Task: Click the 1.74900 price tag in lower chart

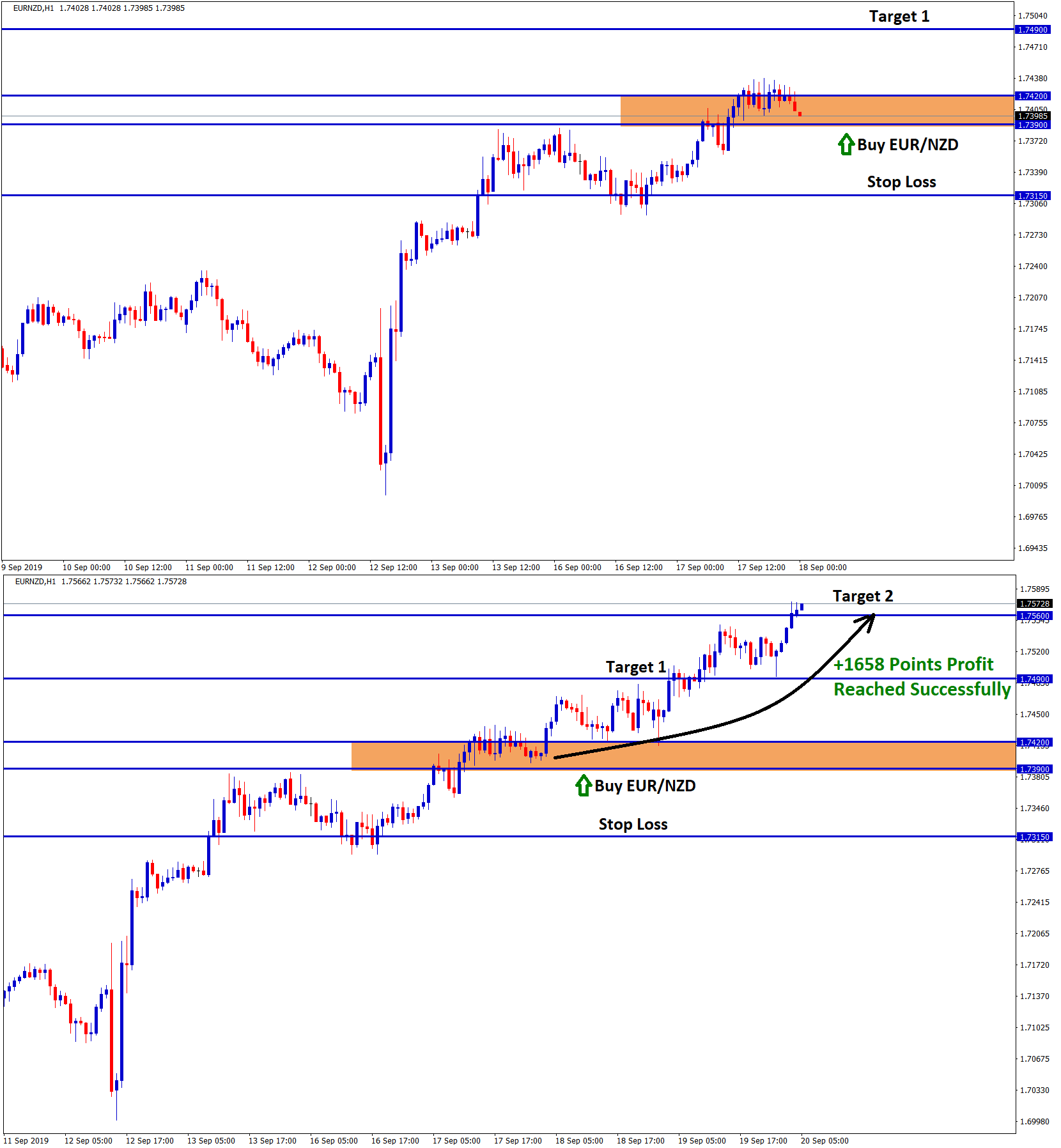Action: (x=1034, y=679)
